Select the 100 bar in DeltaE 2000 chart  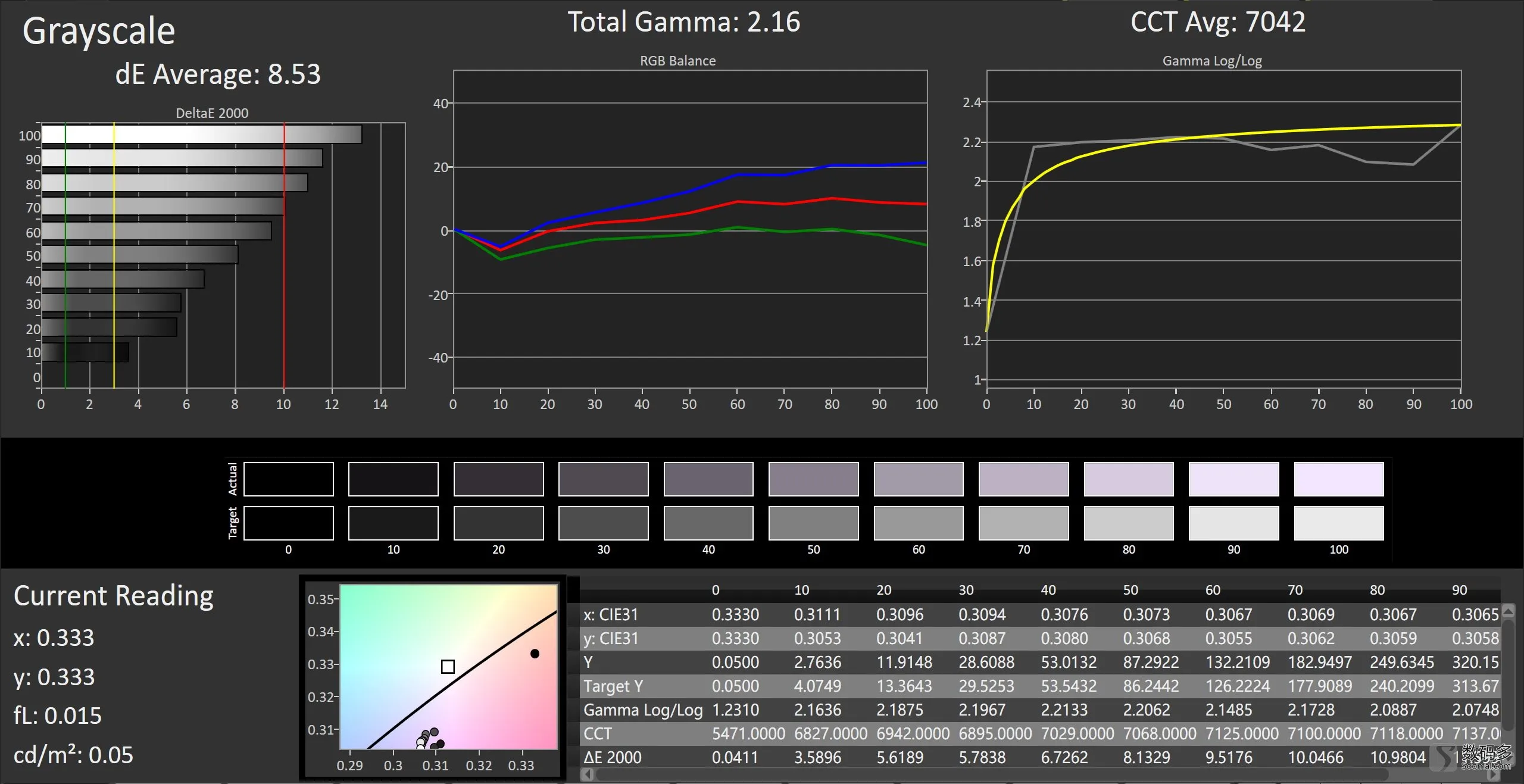point(202,135)
